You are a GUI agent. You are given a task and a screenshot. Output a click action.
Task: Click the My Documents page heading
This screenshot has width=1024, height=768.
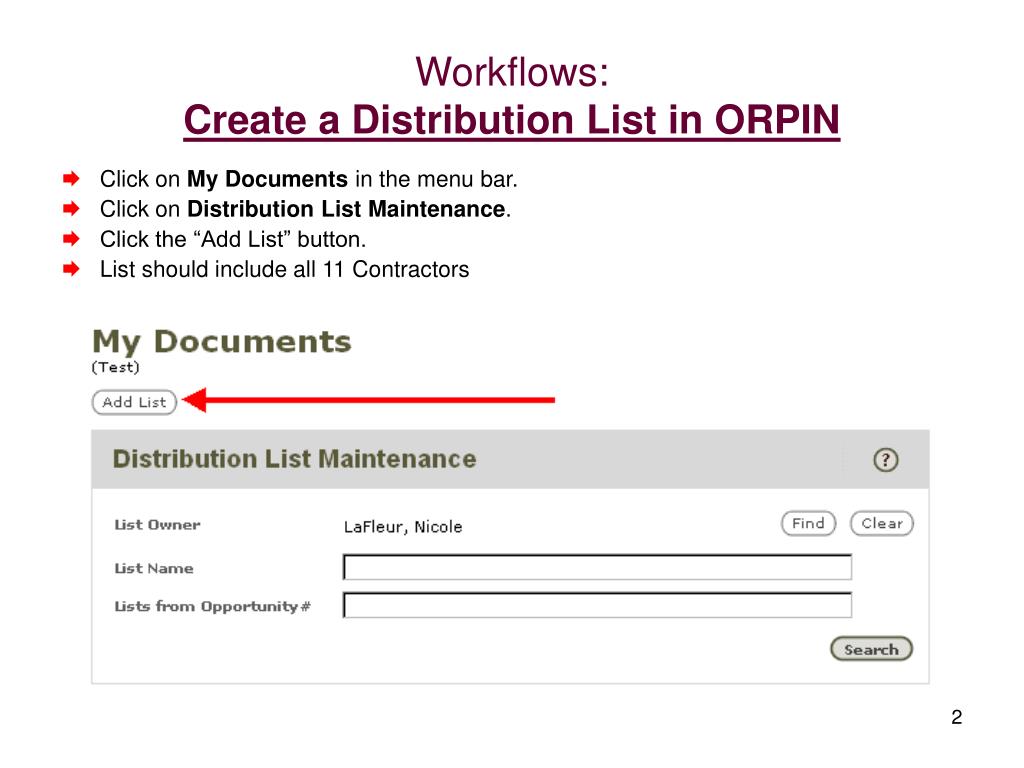pyautogui.click(x=222, y=342)
